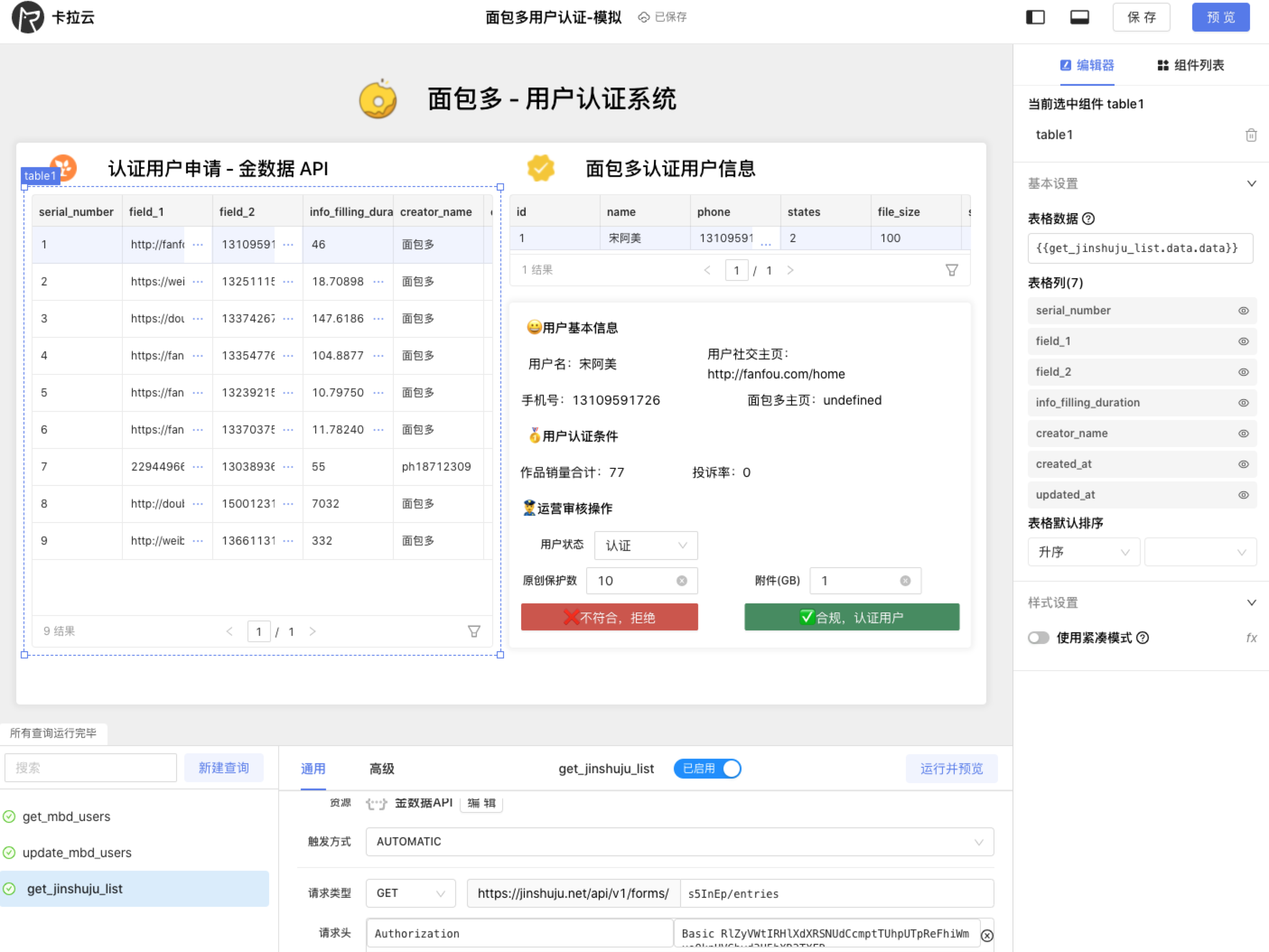Open the 高级 query tab

point(382,768)
